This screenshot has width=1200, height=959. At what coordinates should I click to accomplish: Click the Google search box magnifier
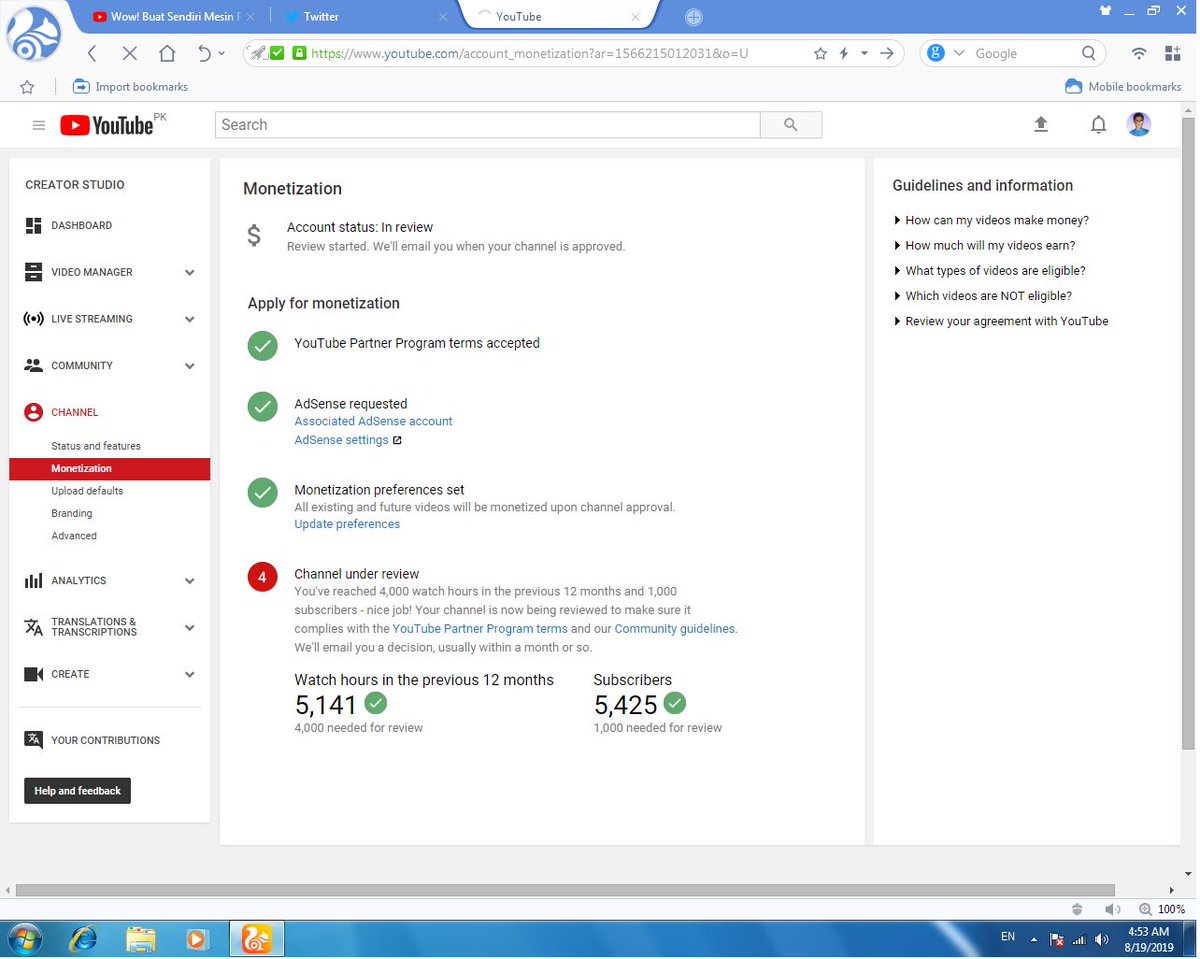pos(1089,54)
